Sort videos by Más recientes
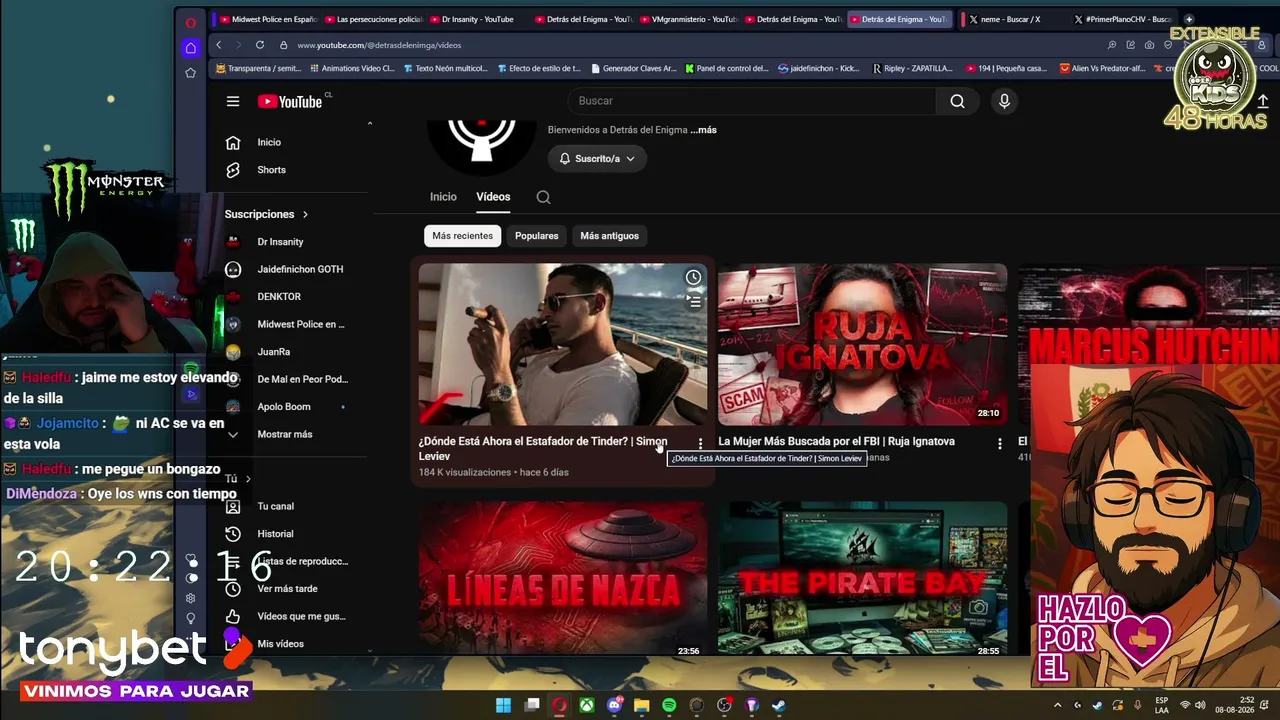The height and width of the screenshot is (720, 1280). coord(462,236)
